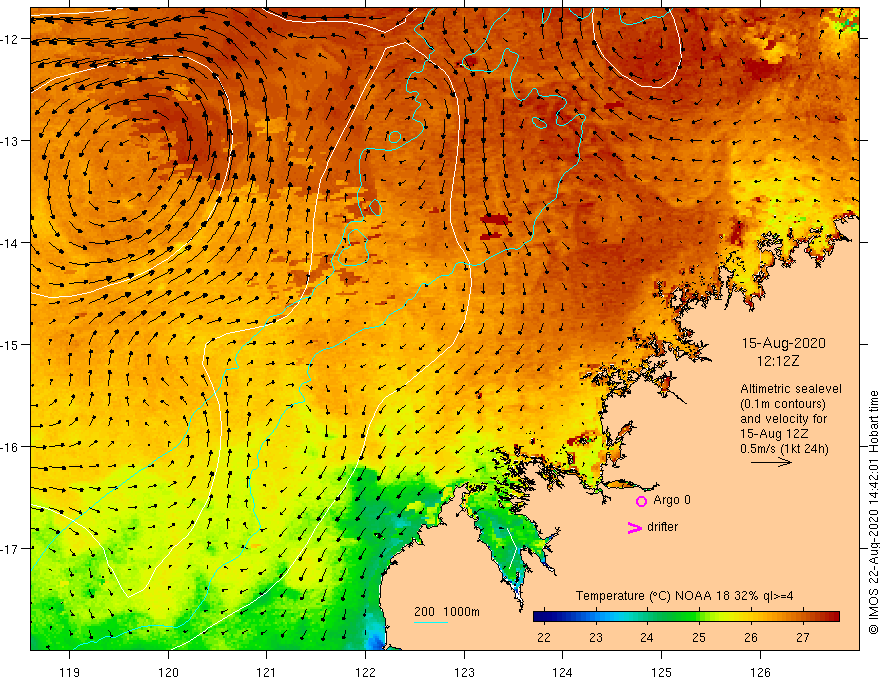
Task: Click the 125 longitude axis label
Action: 661,672
